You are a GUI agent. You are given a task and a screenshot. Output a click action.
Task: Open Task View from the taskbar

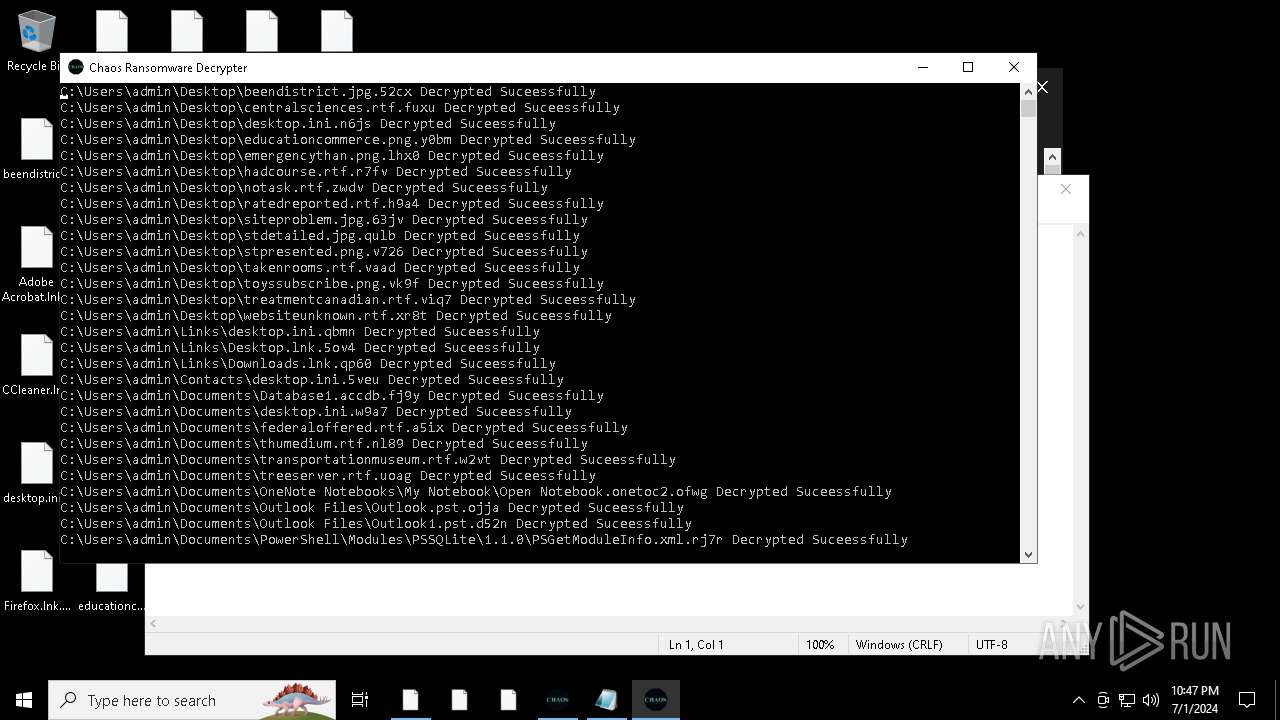point(360,700)
